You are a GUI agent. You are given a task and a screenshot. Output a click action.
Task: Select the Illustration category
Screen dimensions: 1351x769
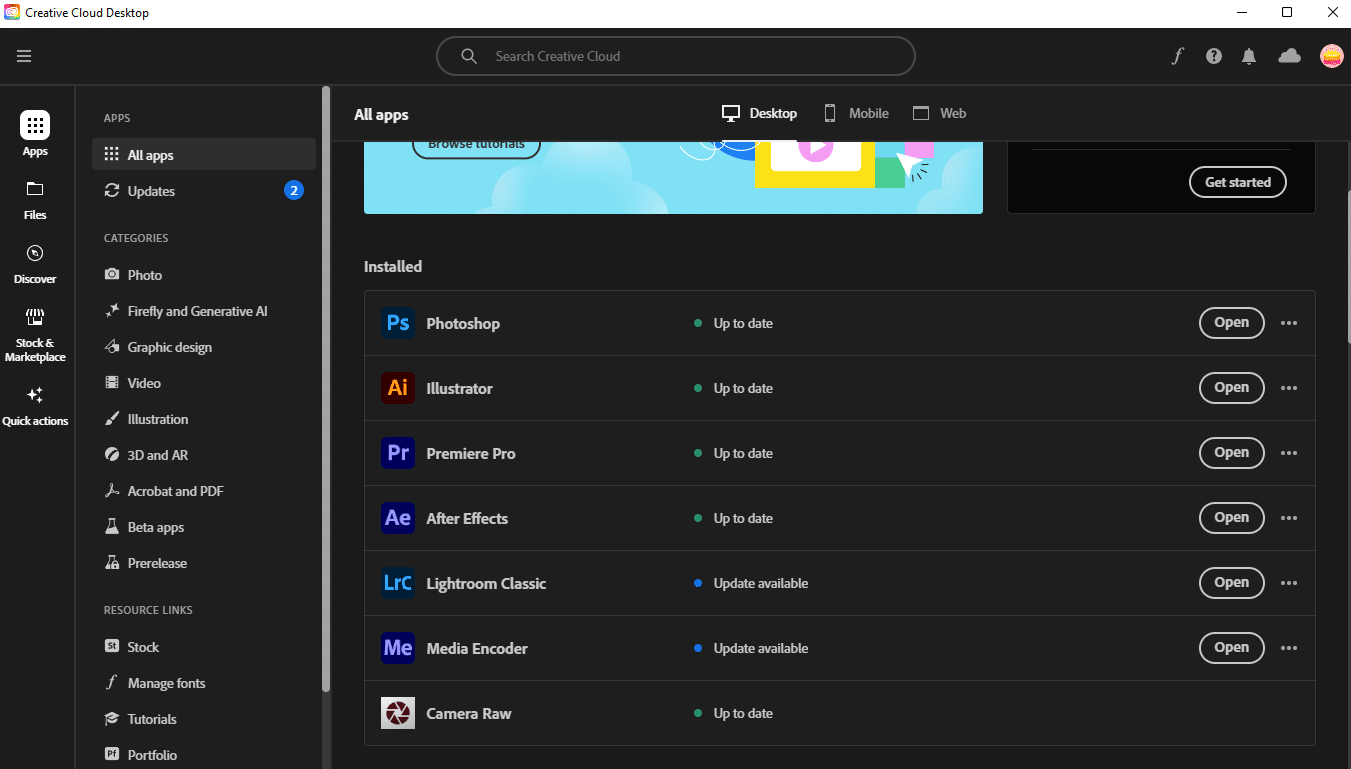click(204, 419)
